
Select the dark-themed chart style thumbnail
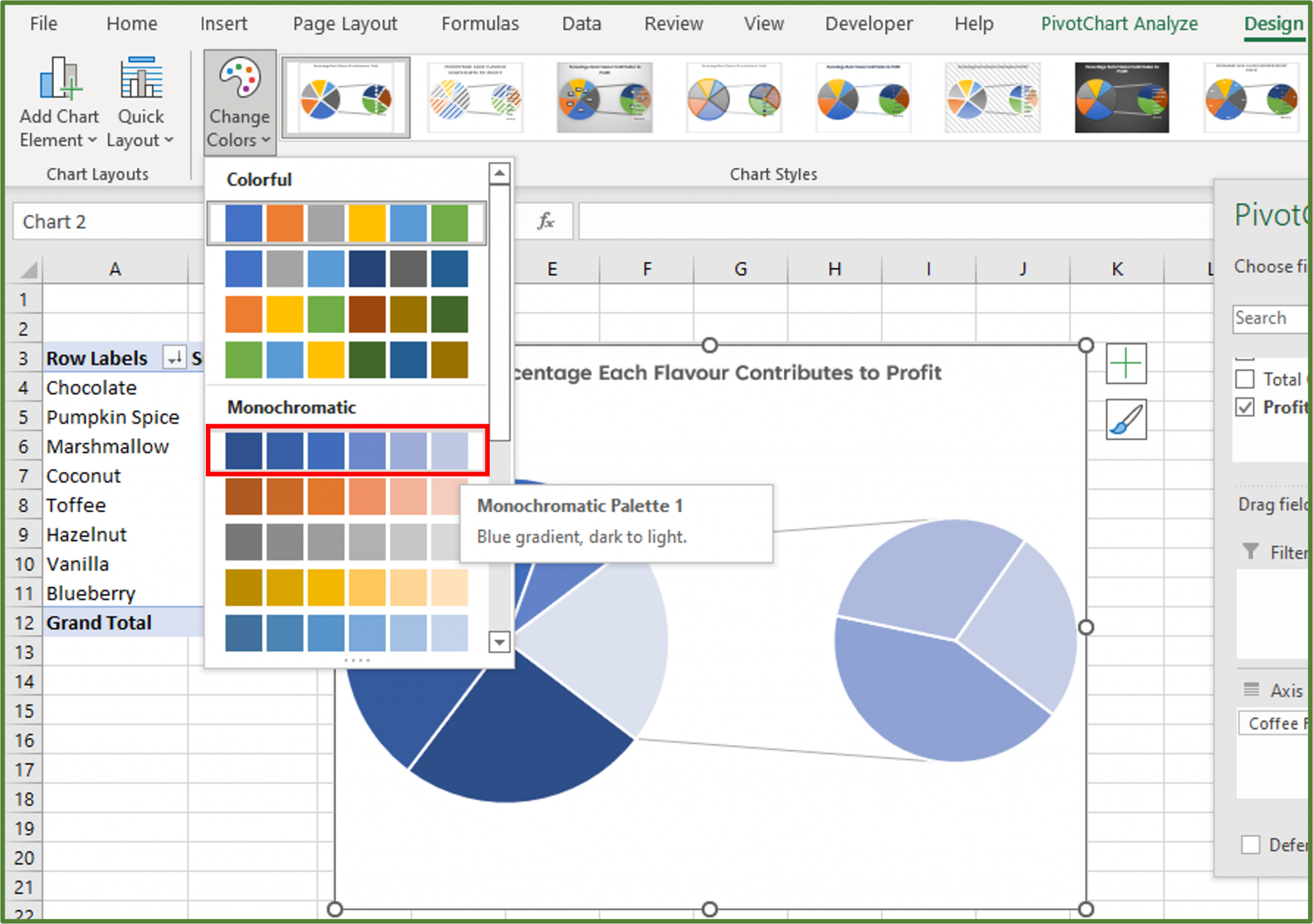[1122, 97]
